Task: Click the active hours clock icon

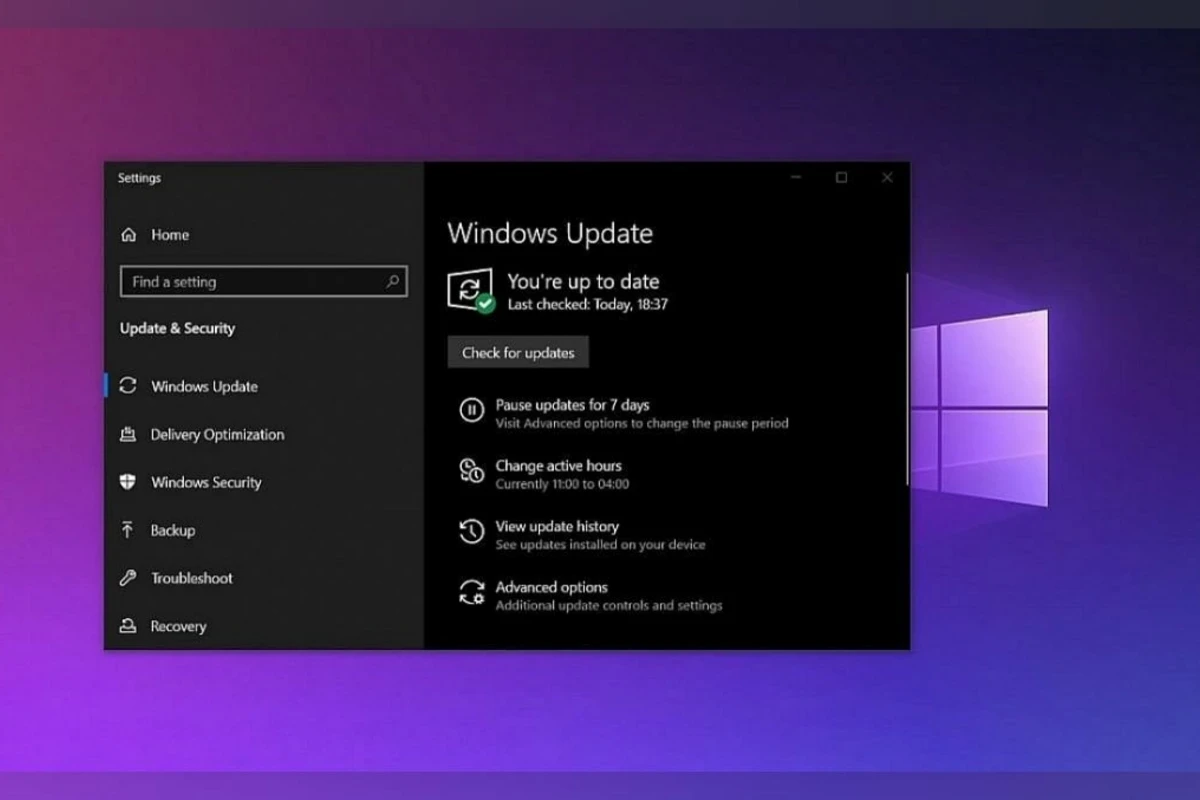Action: tap(471, 471)
